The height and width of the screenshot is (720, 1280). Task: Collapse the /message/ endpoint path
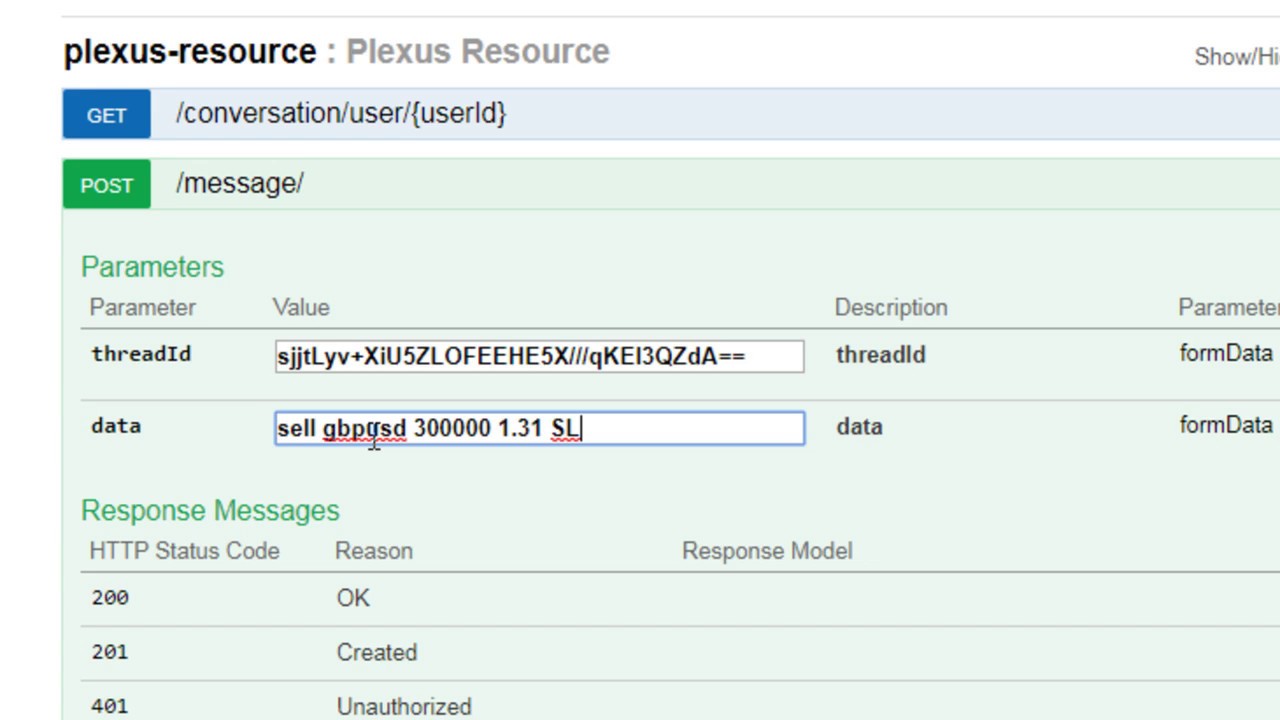click(x=240, y=184)
